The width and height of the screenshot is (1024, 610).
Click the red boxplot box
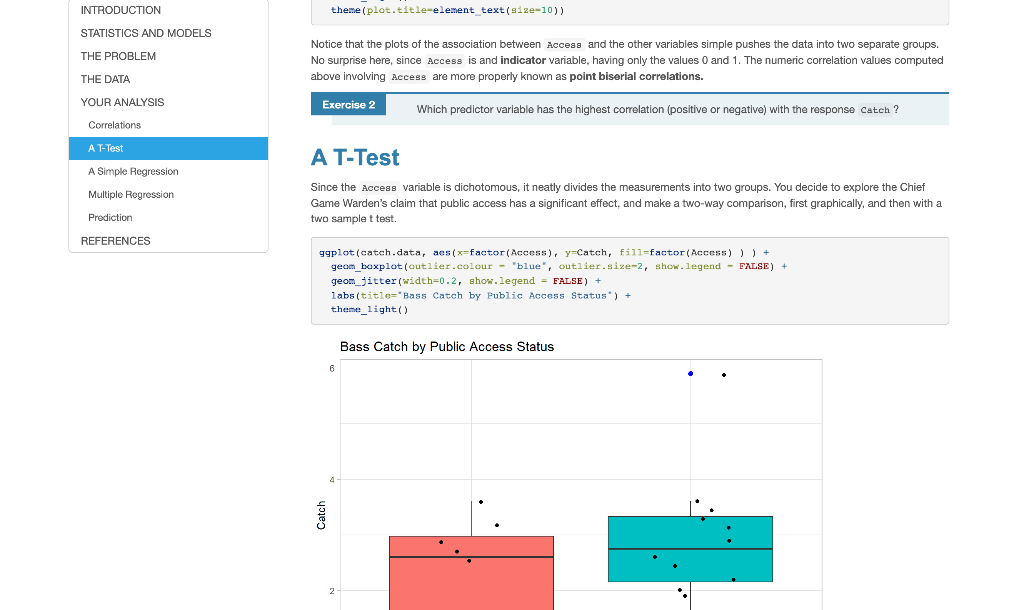tap(471, 575)
